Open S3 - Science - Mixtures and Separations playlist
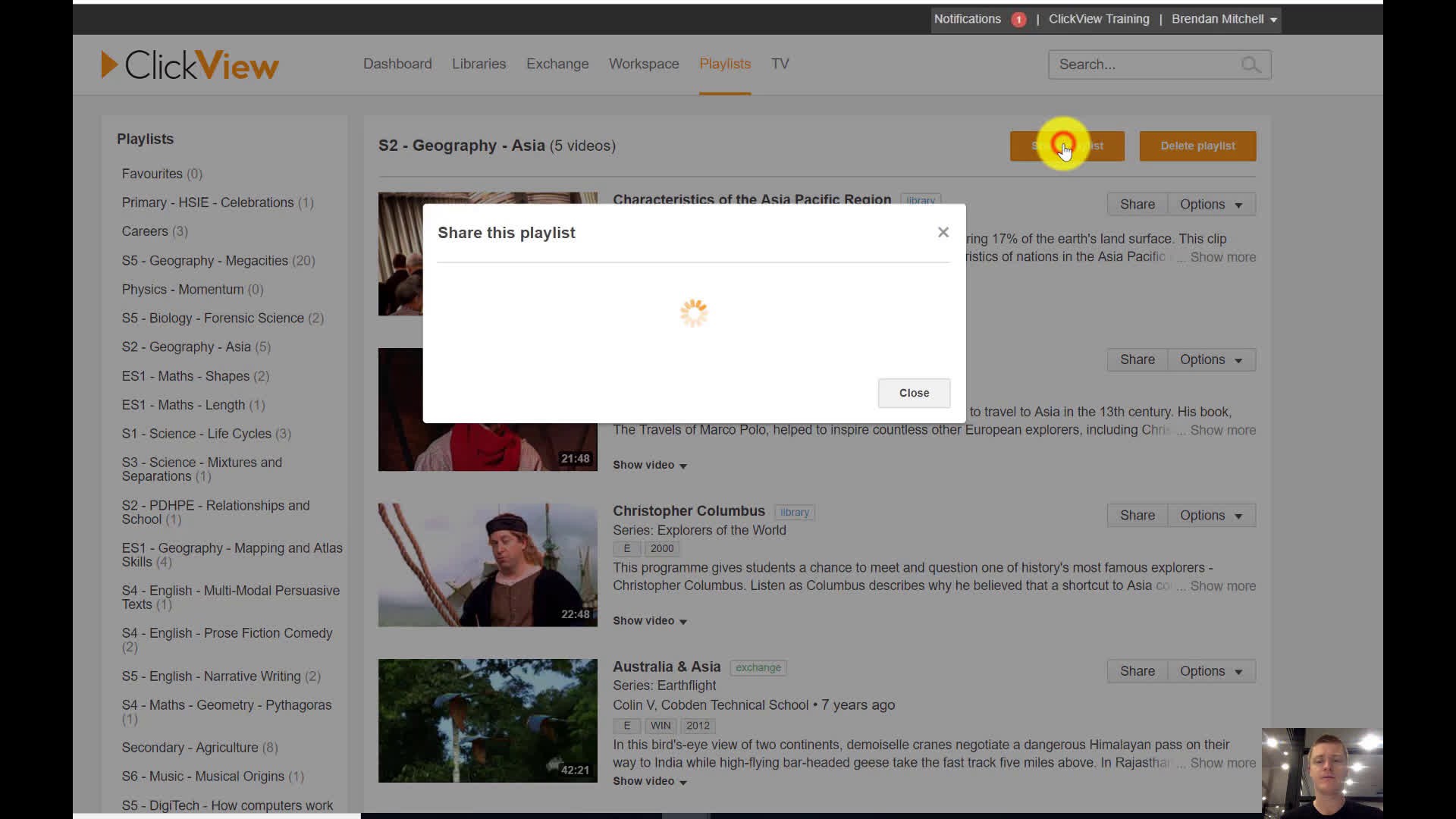This screenshot has width=1456, height=819. pyautogui.click(x=202, y=469)
